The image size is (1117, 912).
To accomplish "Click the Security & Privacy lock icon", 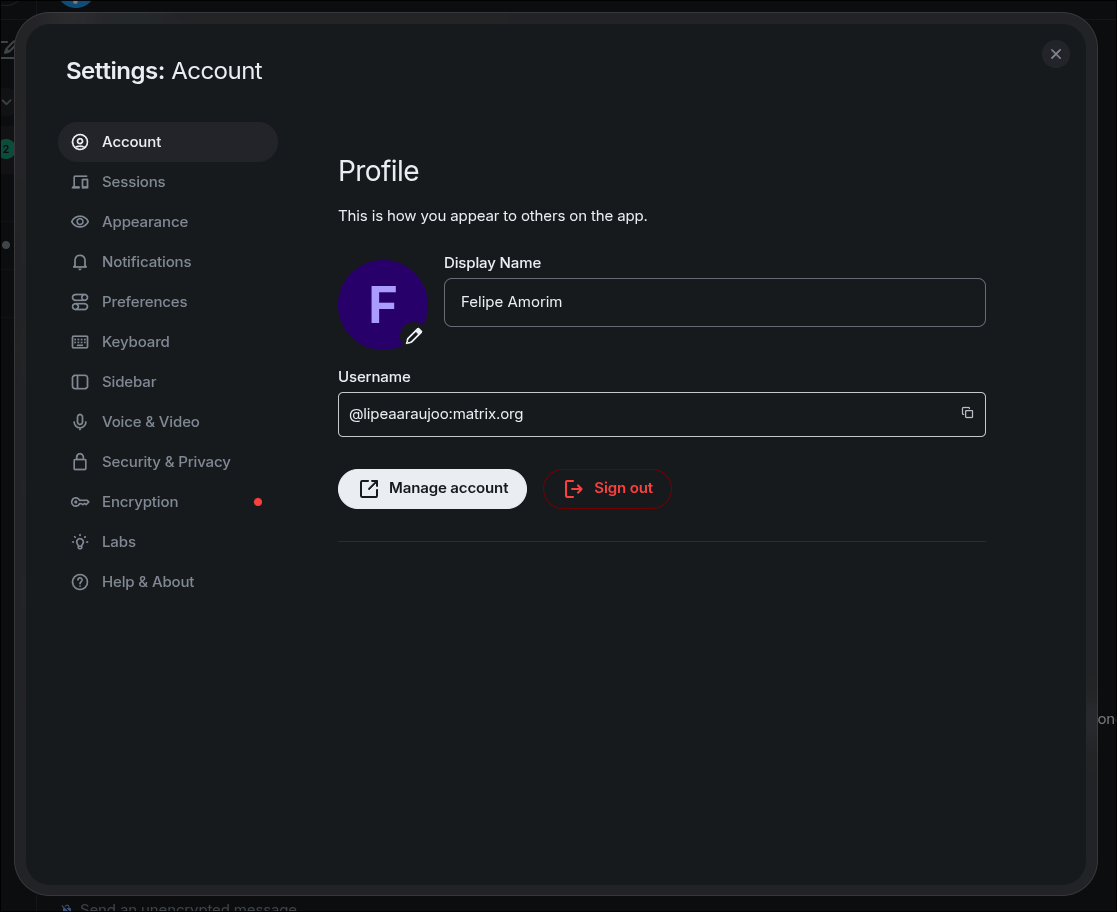I will coord(80,462).
